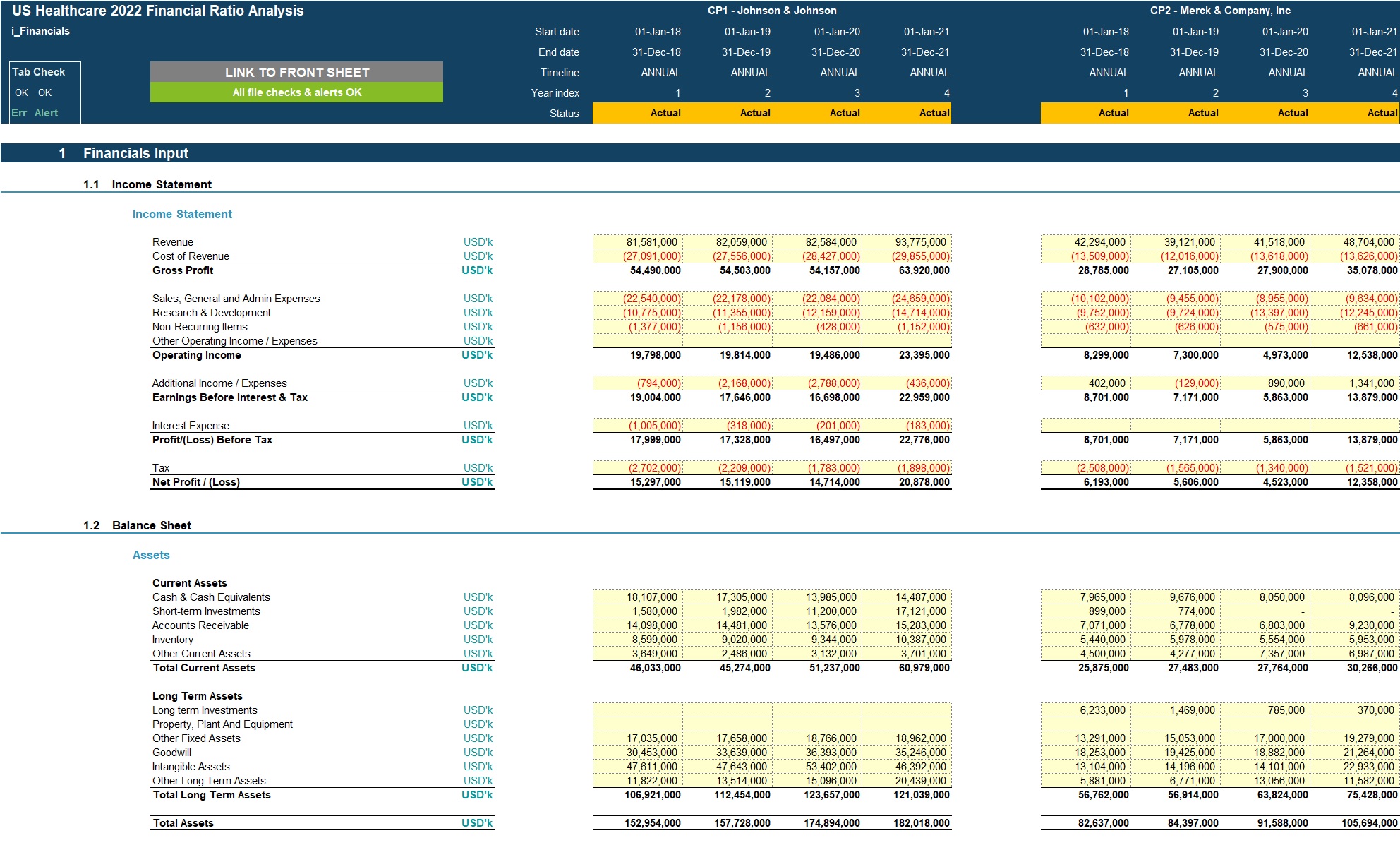The width and height of the screenshot is (1400, 850).
Task: Click the blue Income Statement subheading
Action: tap(182, 214)
